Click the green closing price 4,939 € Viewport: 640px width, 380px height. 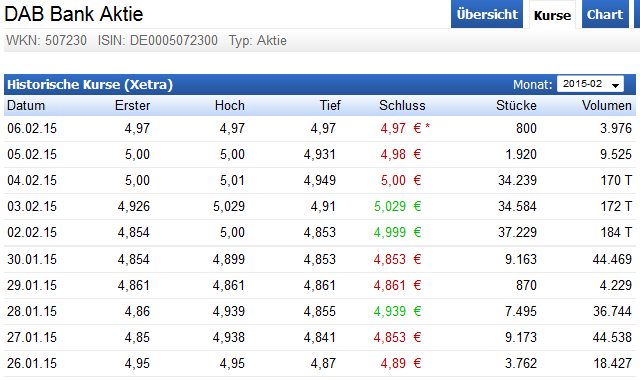pos(397,311)
